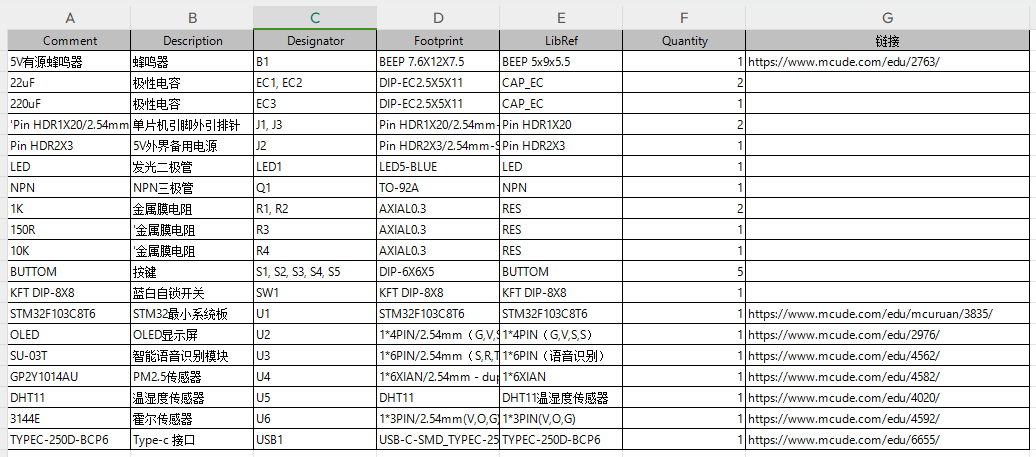
Task: Select the Q1 designator cell
Action: (x=315, y=188)
